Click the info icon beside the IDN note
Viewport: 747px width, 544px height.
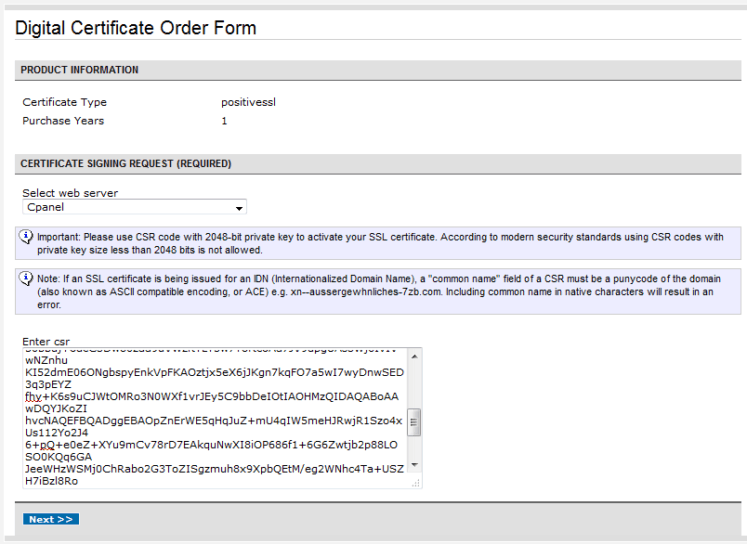pos(27,278)
